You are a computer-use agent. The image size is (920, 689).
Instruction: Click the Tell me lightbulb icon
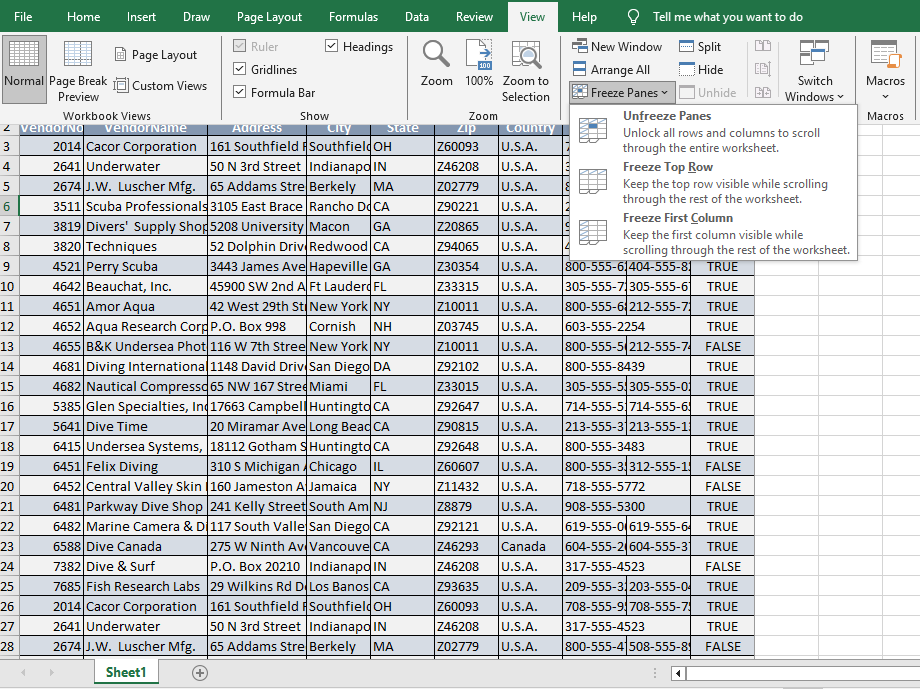[633, 16]
